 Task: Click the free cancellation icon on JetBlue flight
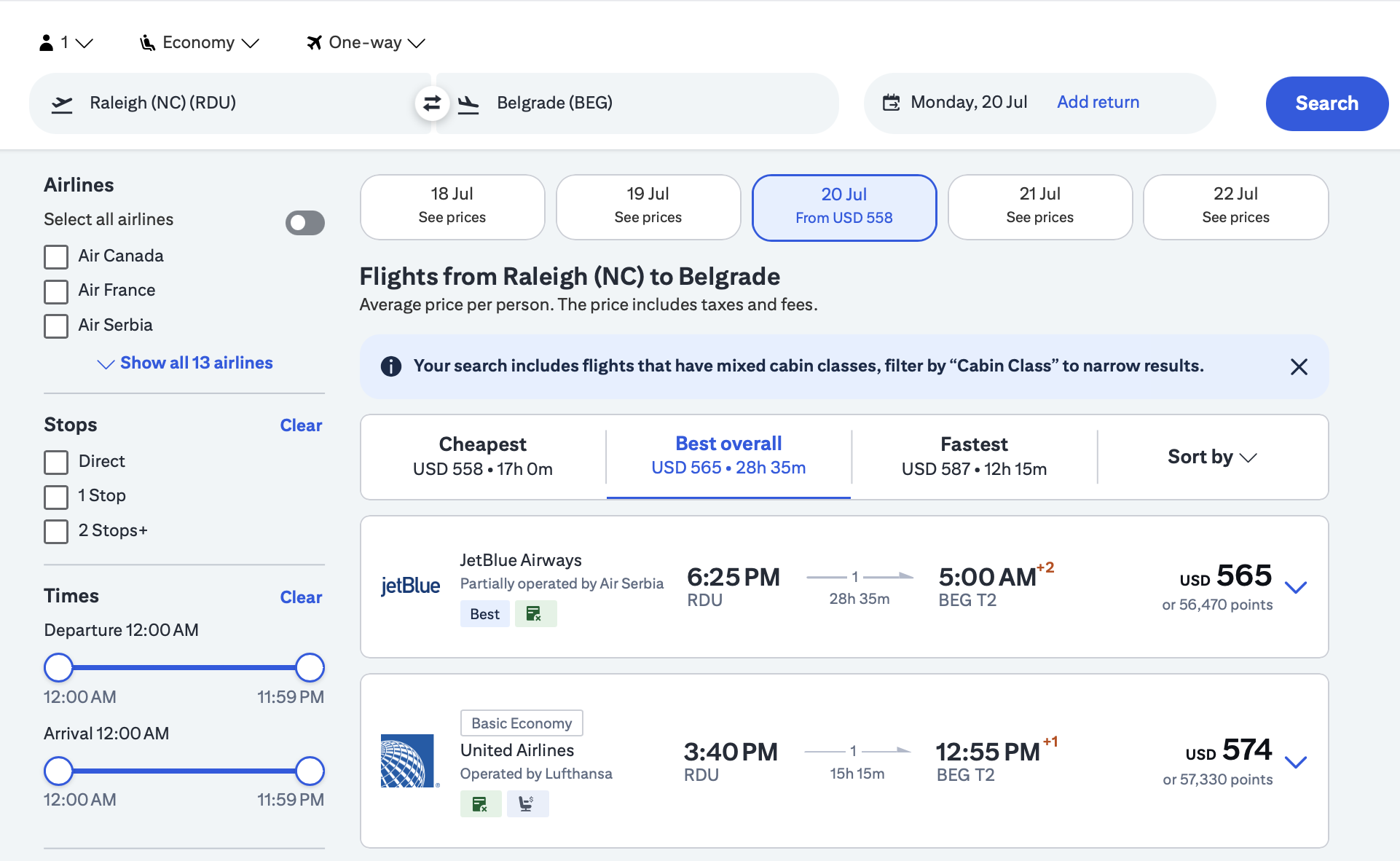535,613
